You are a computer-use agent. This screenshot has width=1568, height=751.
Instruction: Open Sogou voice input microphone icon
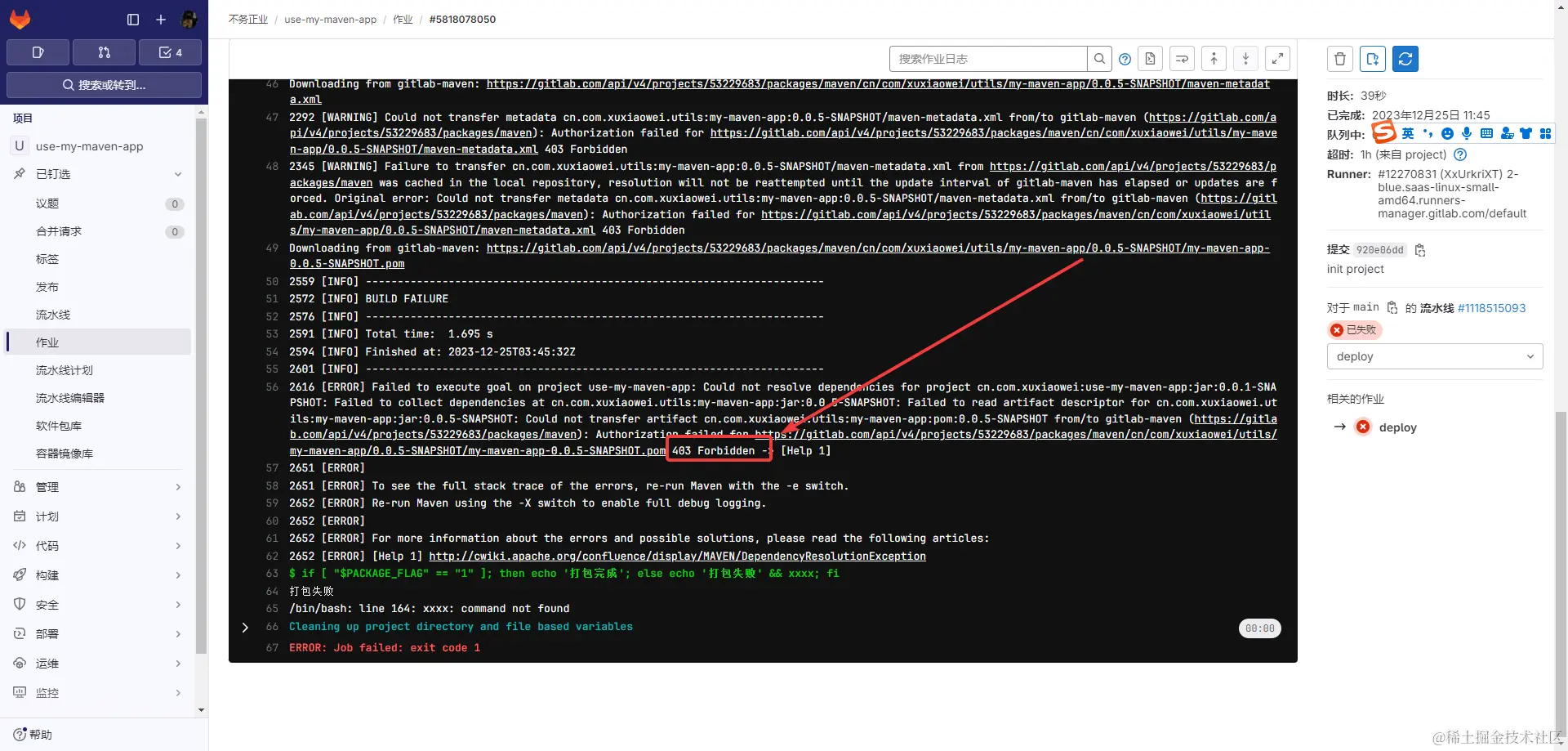point(1467,133)
